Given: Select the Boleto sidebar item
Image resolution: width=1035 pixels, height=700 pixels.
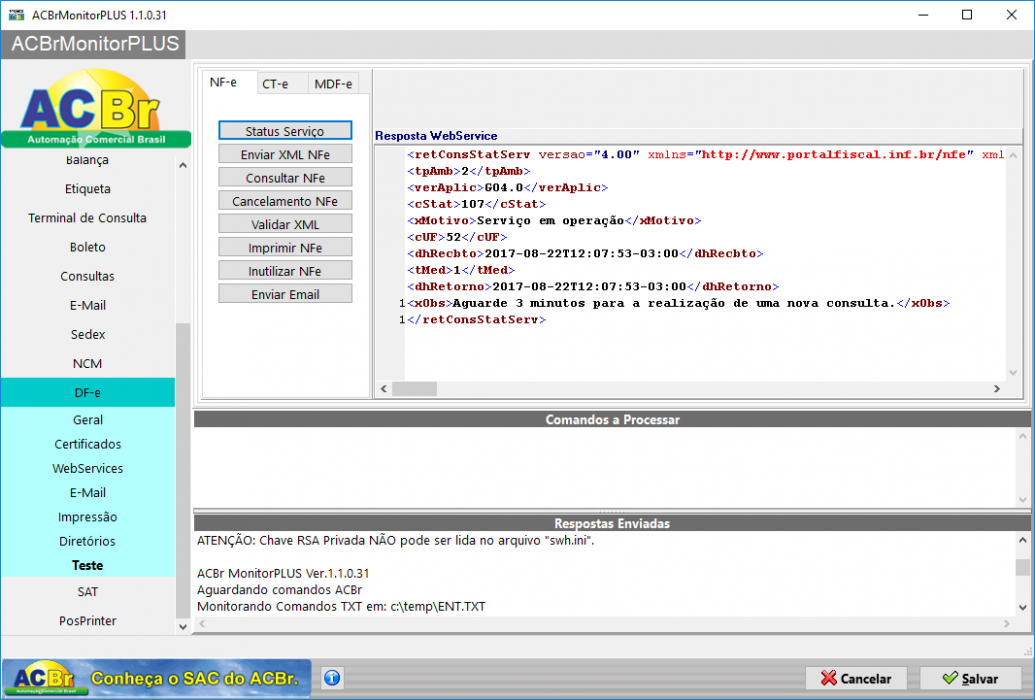Looking at the screenshot, I should (88, 247).
